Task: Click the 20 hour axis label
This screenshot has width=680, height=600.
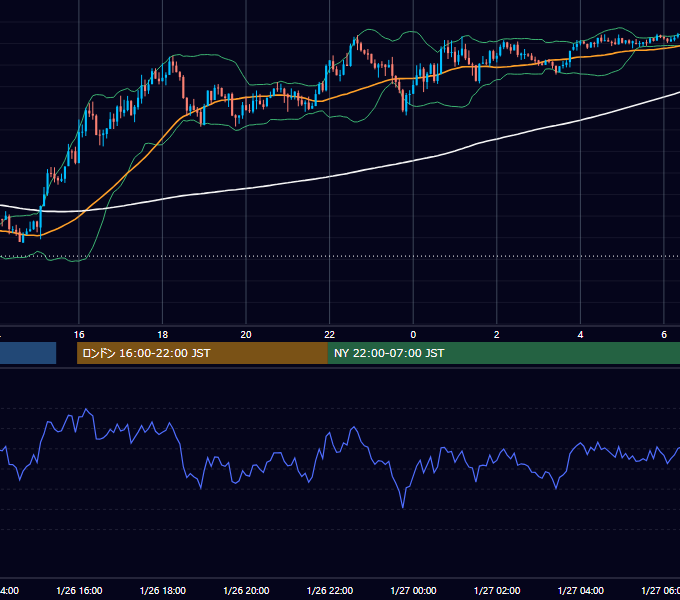Action: 246,335
